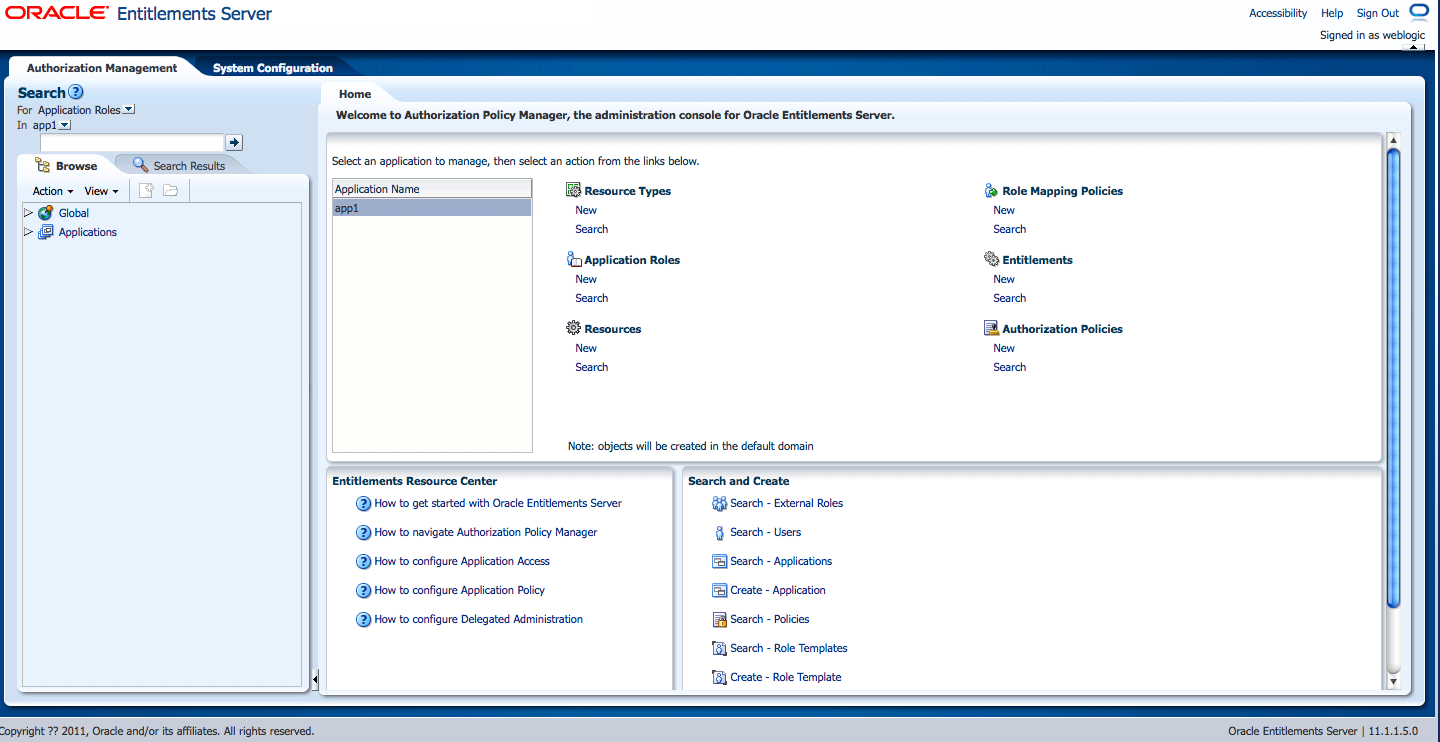Screen dimensions: 1440x742
Task: Click the Role Mapping Policies icon
Action: (x=991, y=190)
